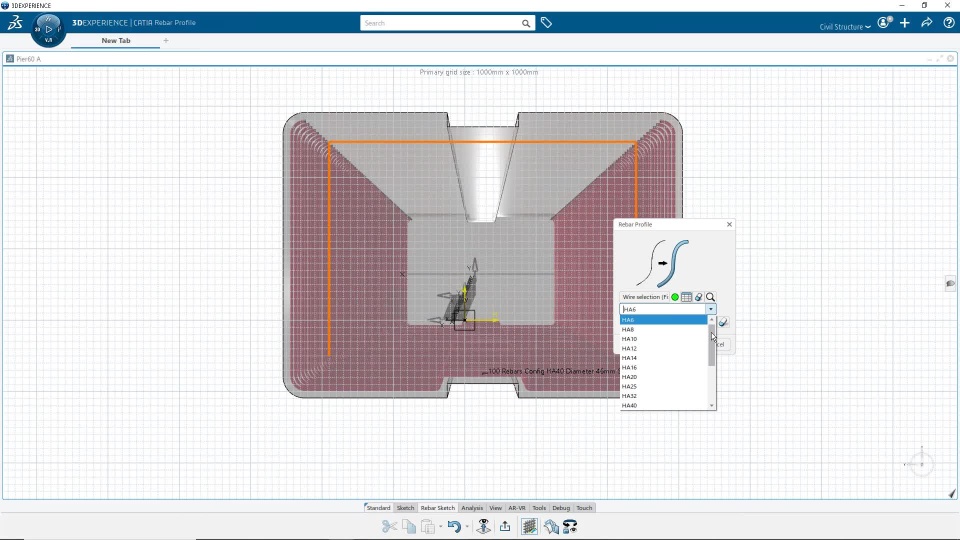This screenshot has height=540, width=960.
Task: Click in the top Search field
Action: (x=440, y=23)
